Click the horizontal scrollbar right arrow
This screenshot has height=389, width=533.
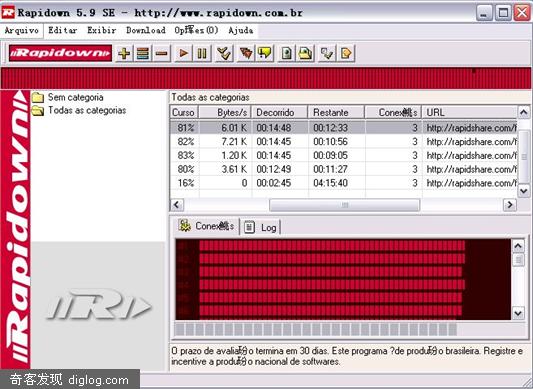tap(510, 205)
